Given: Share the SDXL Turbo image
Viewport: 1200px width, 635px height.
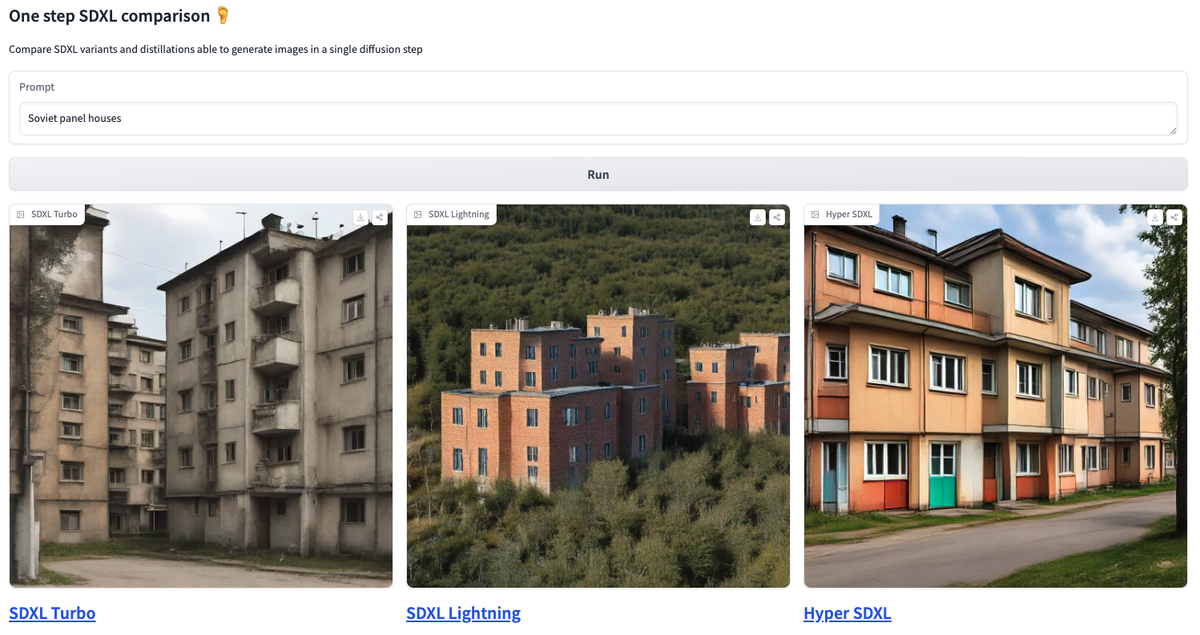Looking at the screenshot, I should tap(380, 217).
